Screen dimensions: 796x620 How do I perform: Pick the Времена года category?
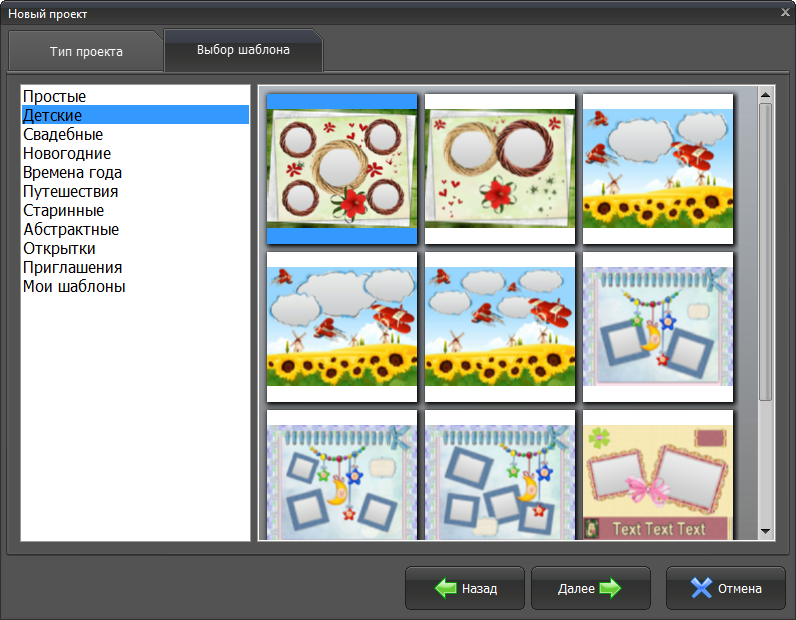tap(135, 172)
